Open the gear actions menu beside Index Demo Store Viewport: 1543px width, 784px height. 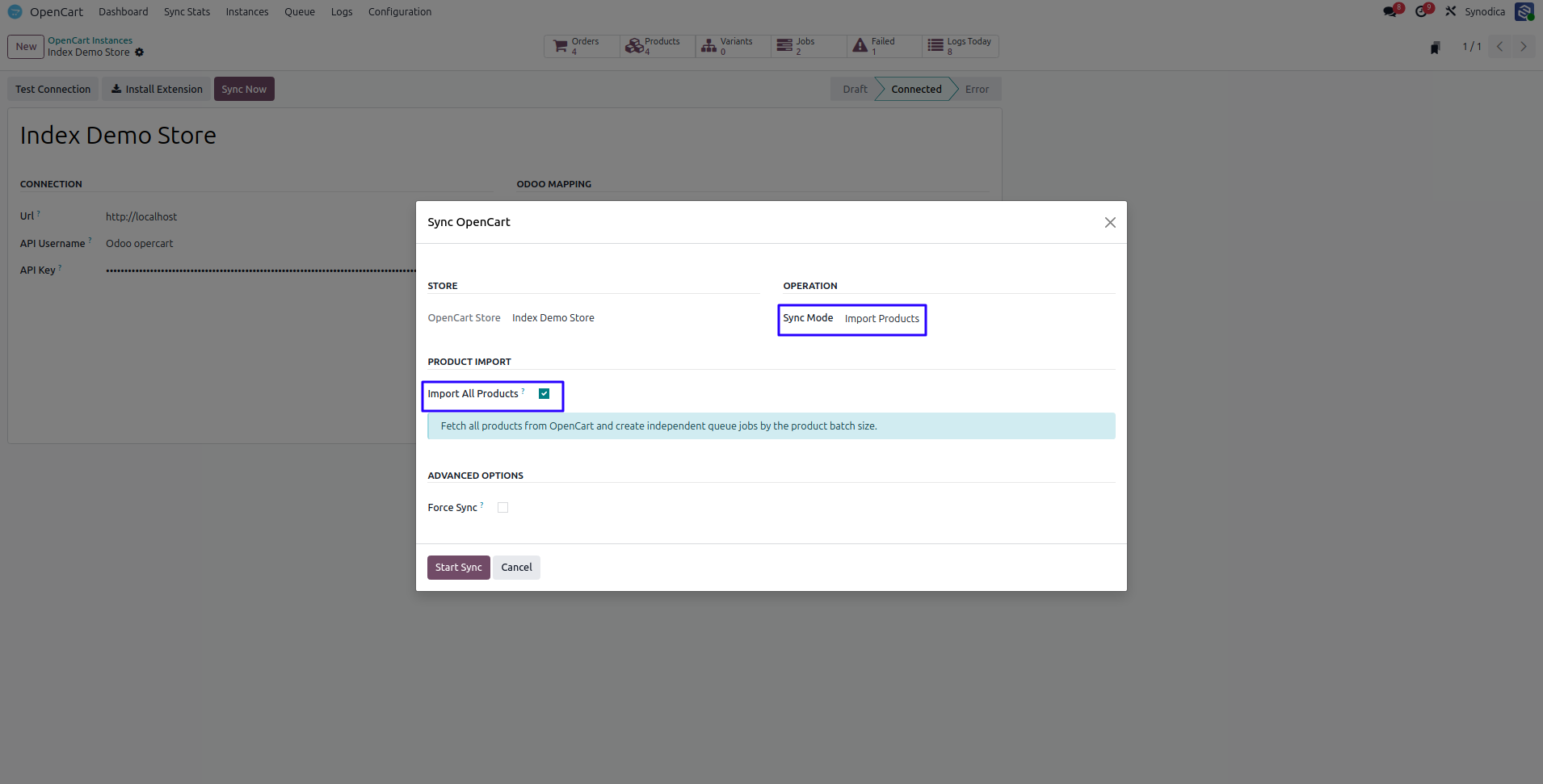pos(139,52)
